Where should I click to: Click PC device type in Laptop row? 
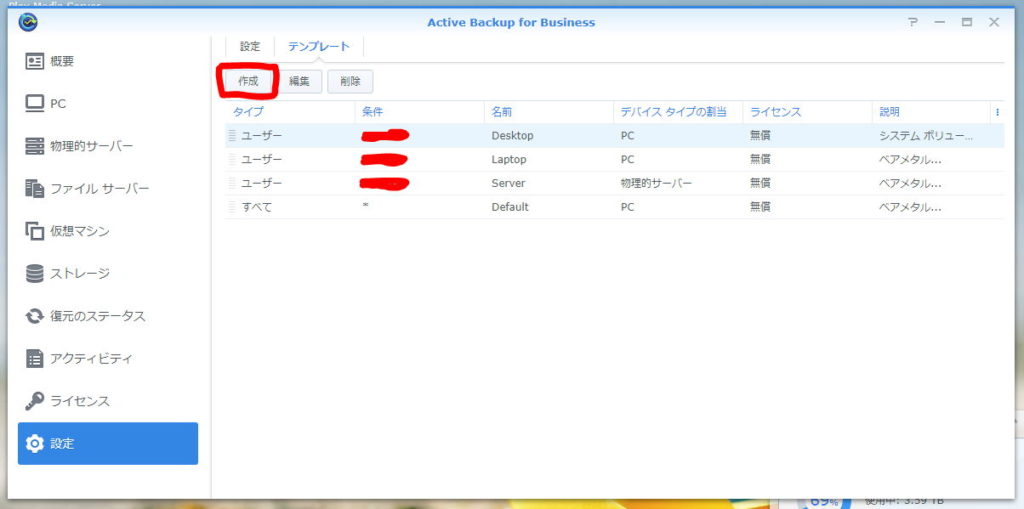point(627,159)
